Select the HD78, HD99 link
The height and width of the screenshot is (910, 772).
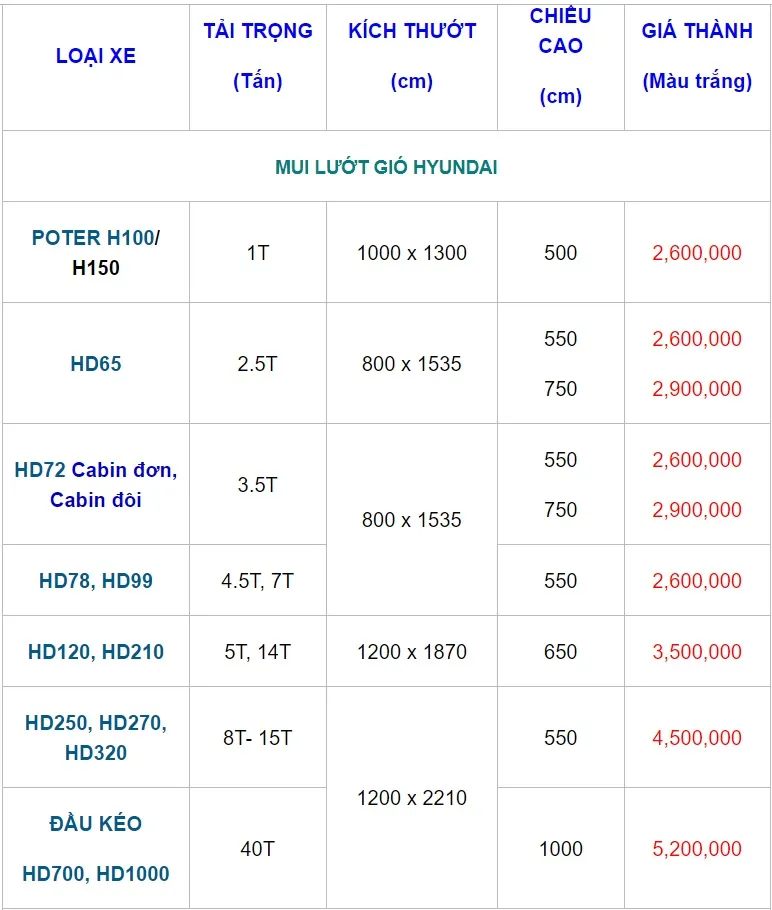point(96,581)
